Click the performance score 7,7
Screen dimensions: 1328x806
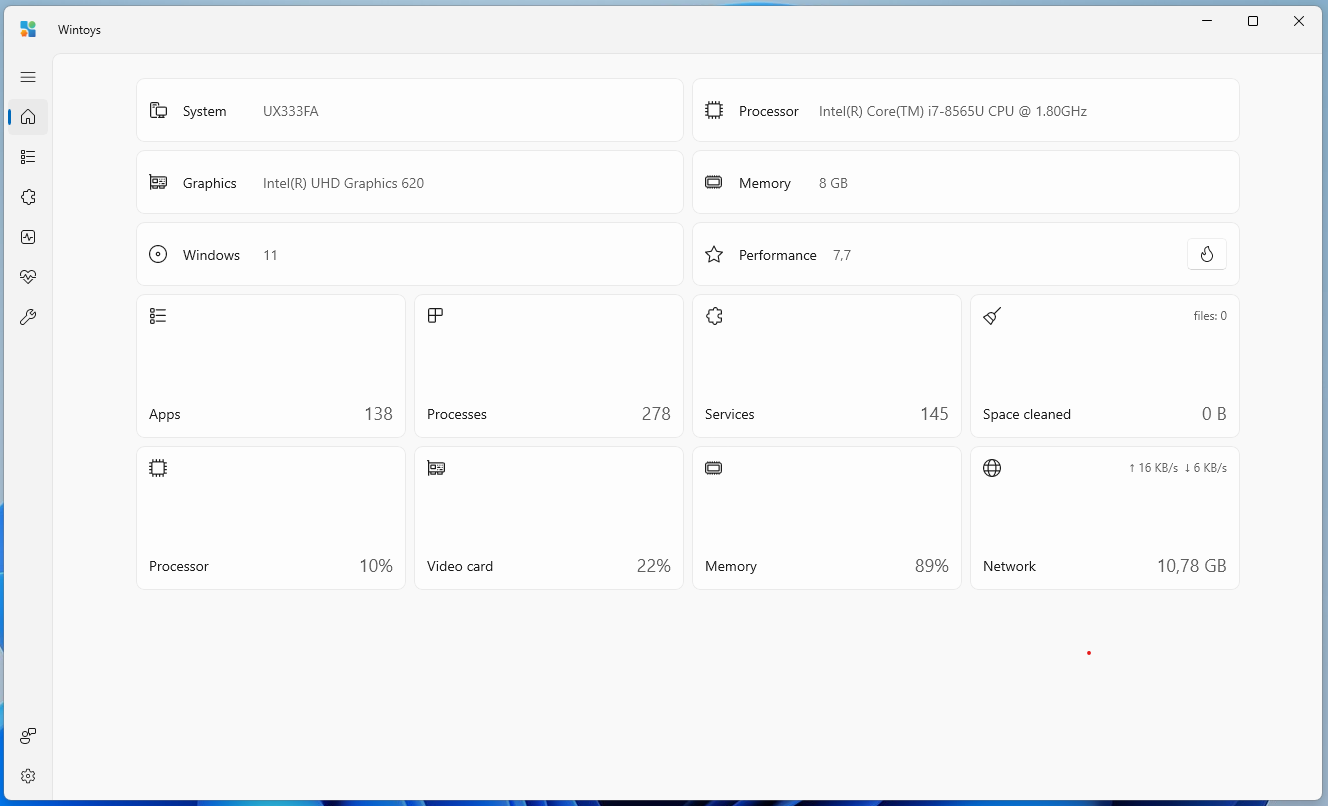(842, 255)
